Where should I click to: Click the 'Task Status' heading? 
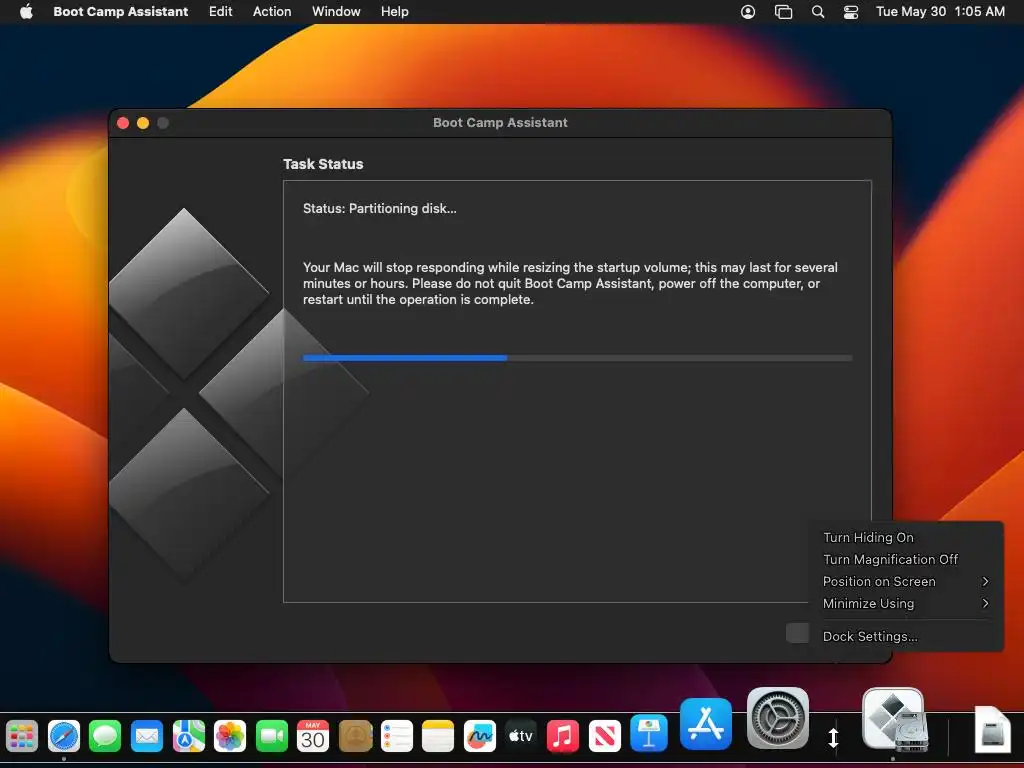click(x=323, y=164)
